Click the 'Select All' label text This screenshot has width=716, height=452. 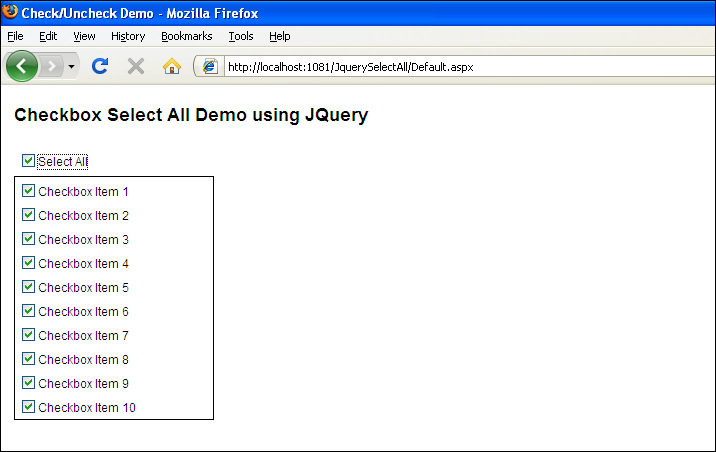[62, 162]
